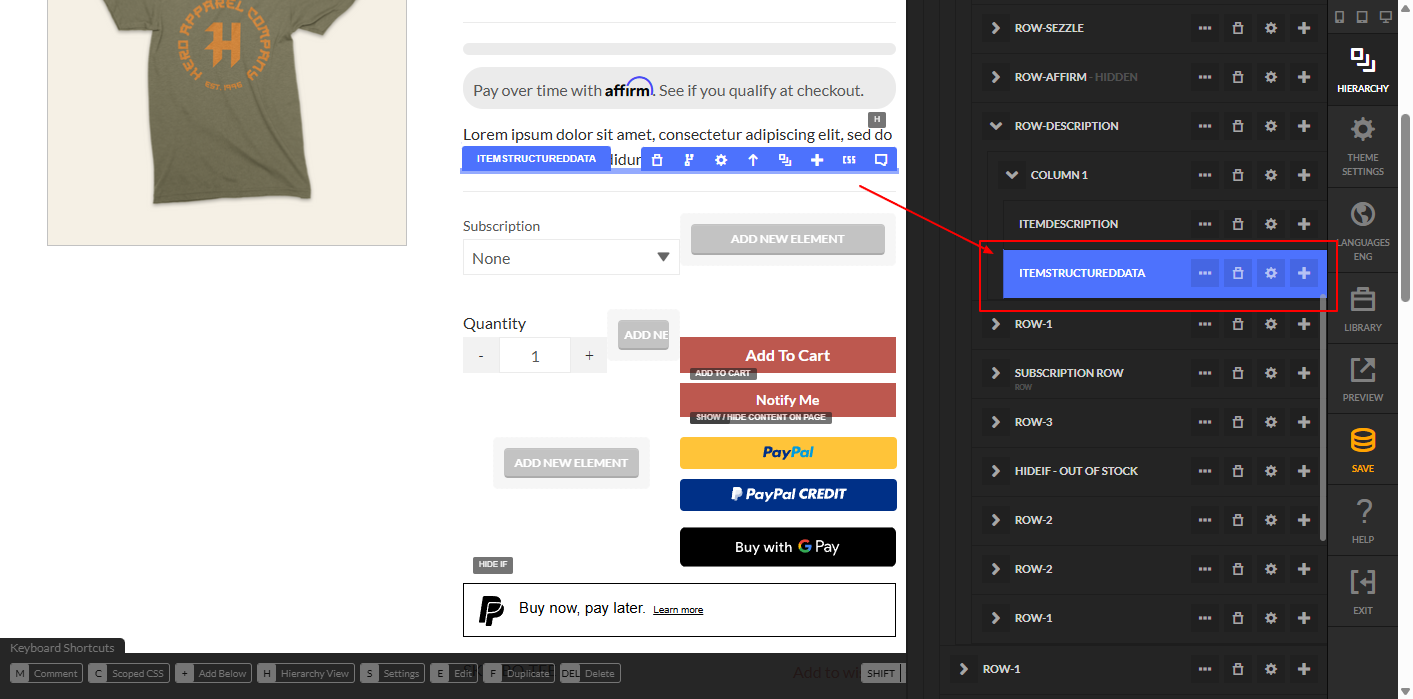Open settings gear for the selected ITEMSTRUCTUREDDATA row
Screen dimensions: 1413x699
coord(1271,273)
